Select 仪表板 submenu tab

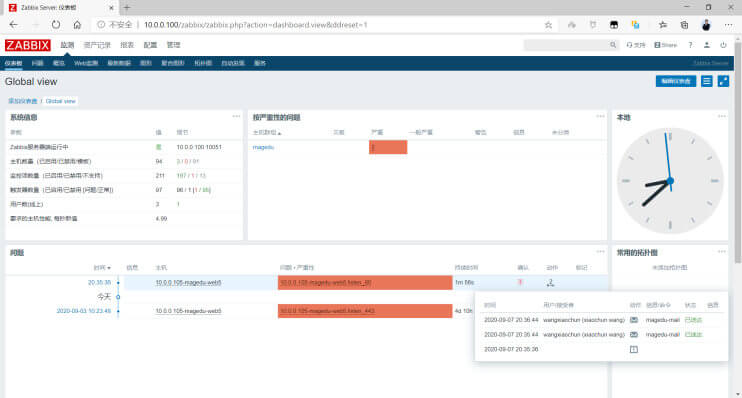[13, 63]
